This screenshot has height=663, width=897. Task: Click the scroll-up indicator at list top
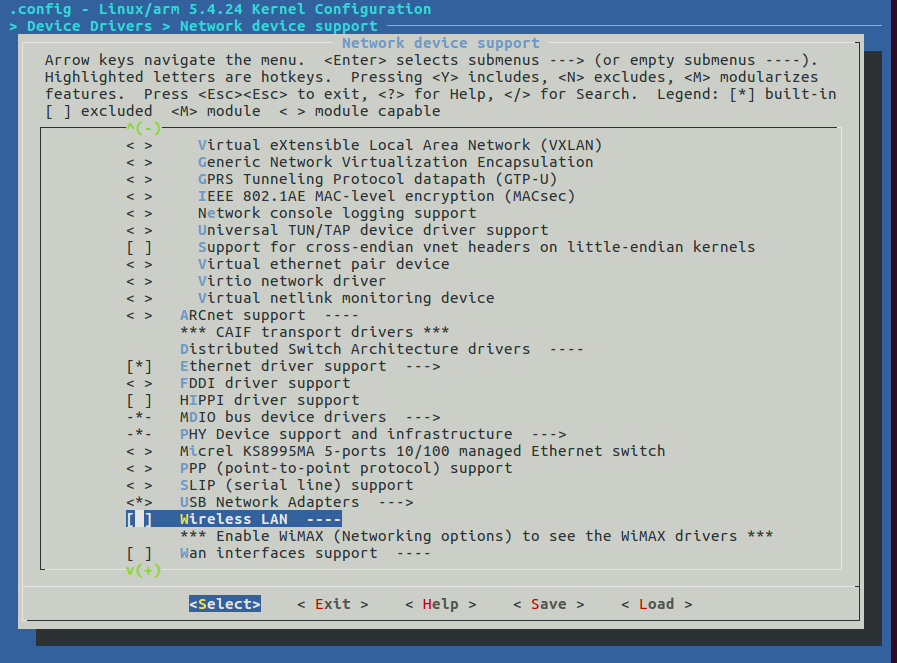[144, 128]
